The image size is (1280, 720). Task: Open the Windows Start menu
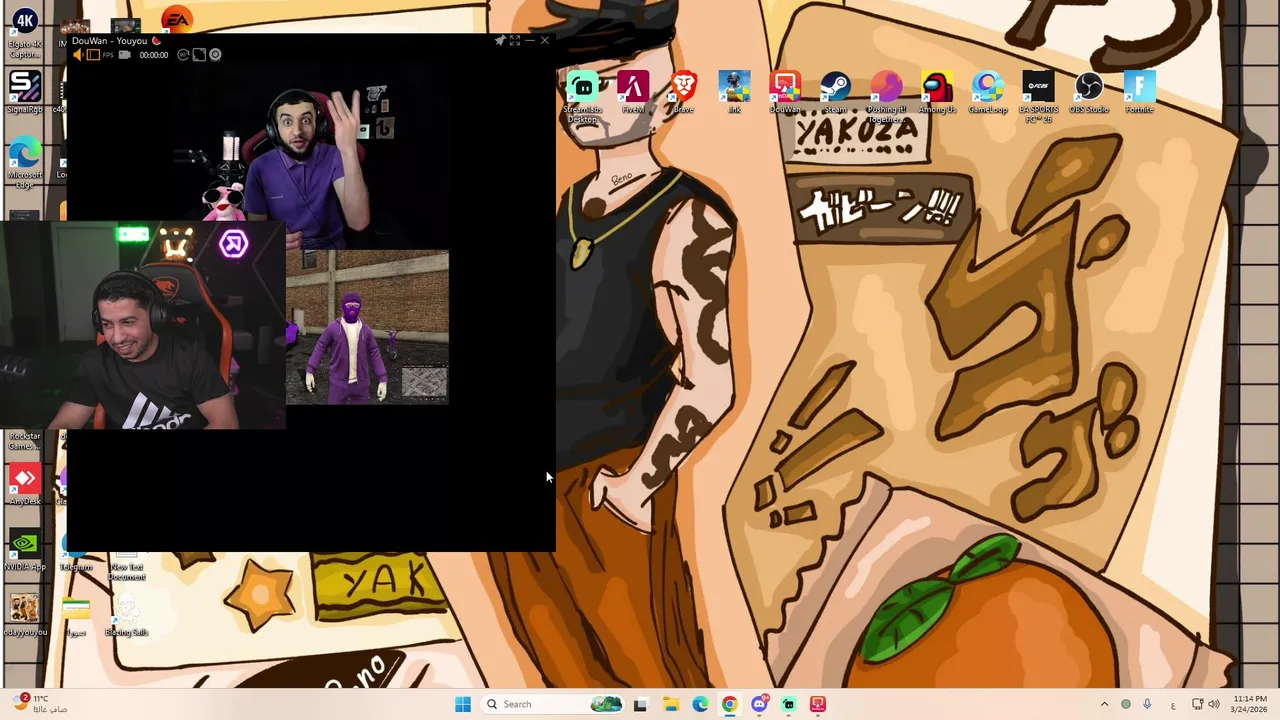point(463,704)
